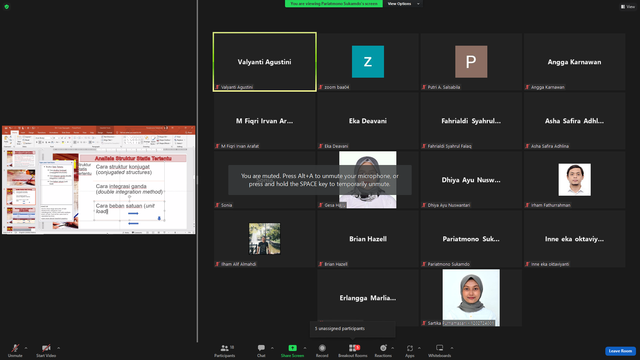Screen dimensions: 640x360
Task: Select Valyanti Agustini video tile
Action: tap(264, 62)
